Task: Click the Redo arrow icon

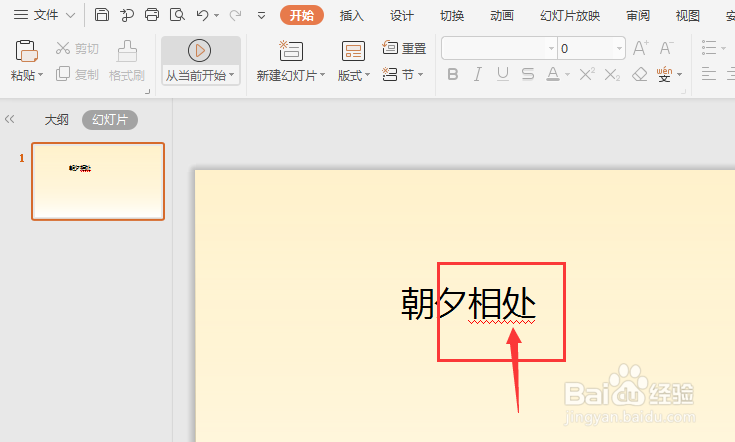Action: 235,15
